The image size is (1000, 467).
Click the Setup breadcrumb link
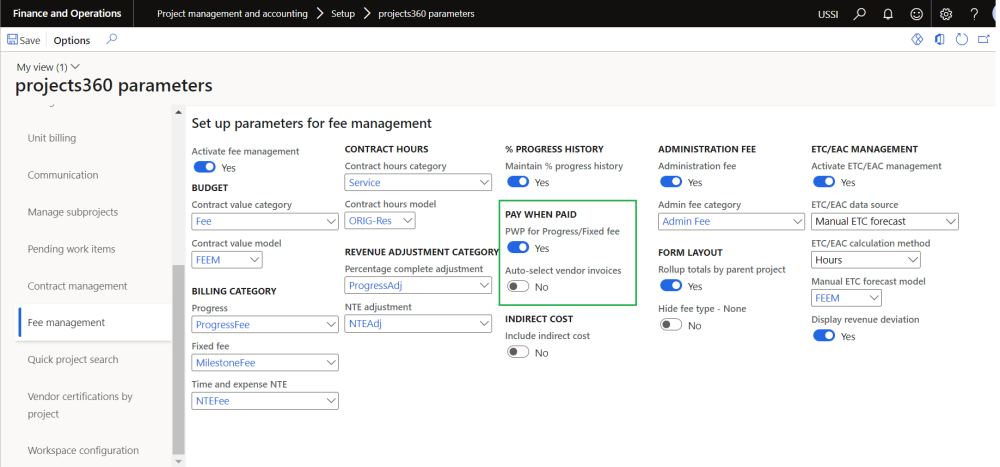[x=343, y=14]
